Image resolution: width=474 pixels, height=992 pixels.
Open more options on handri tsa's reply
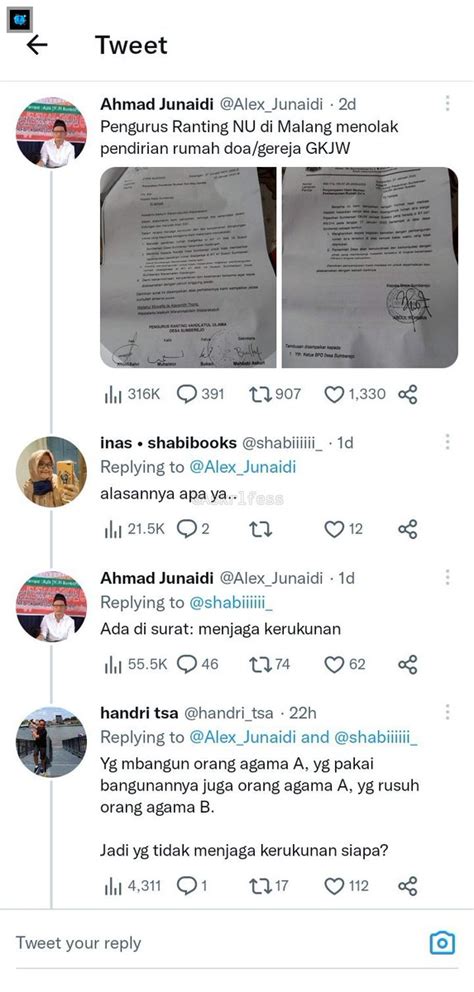[x=447, y=712]
